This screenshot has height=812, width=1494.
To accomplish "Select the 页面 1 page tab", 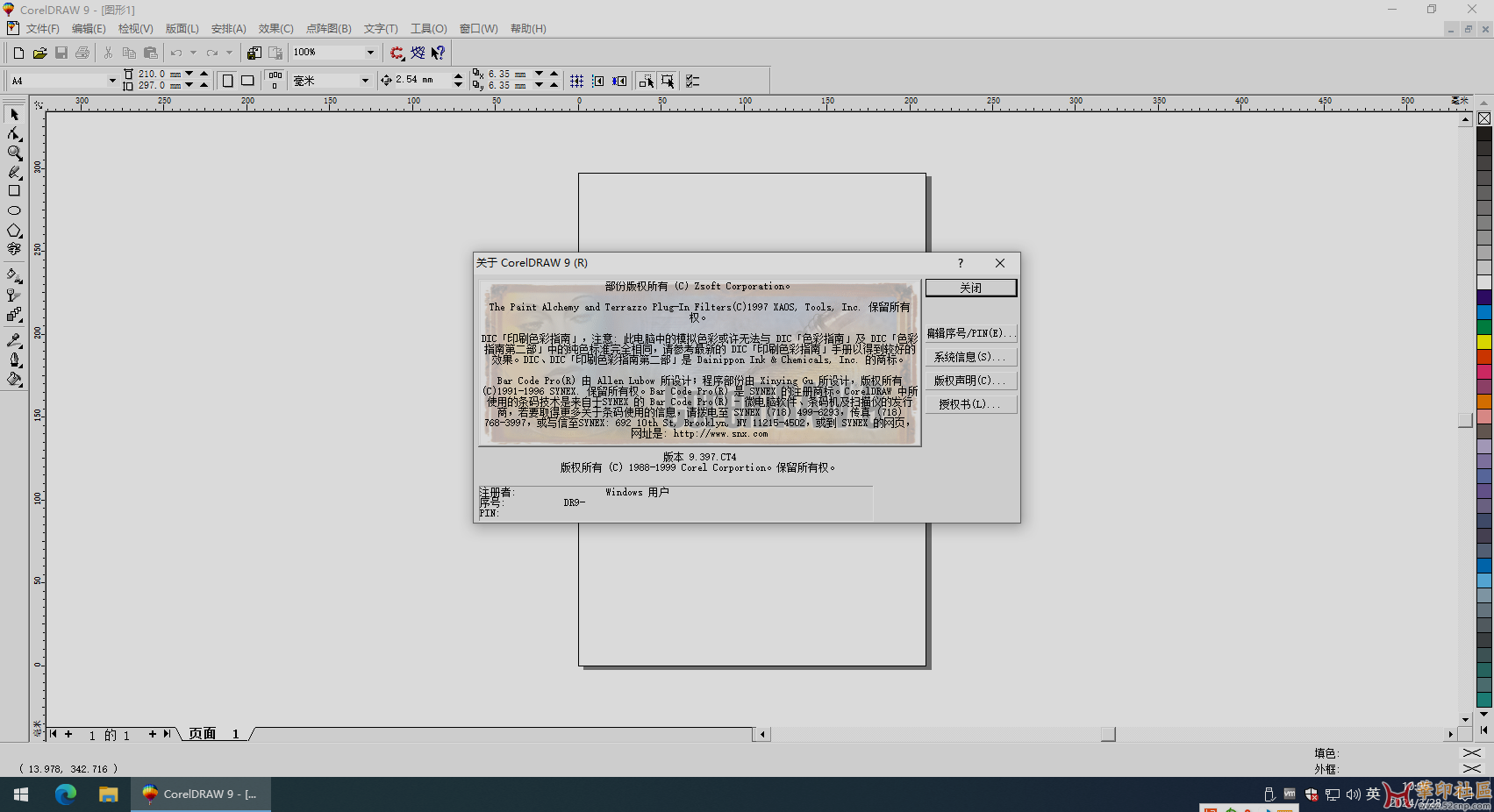I will pos(215,734).
